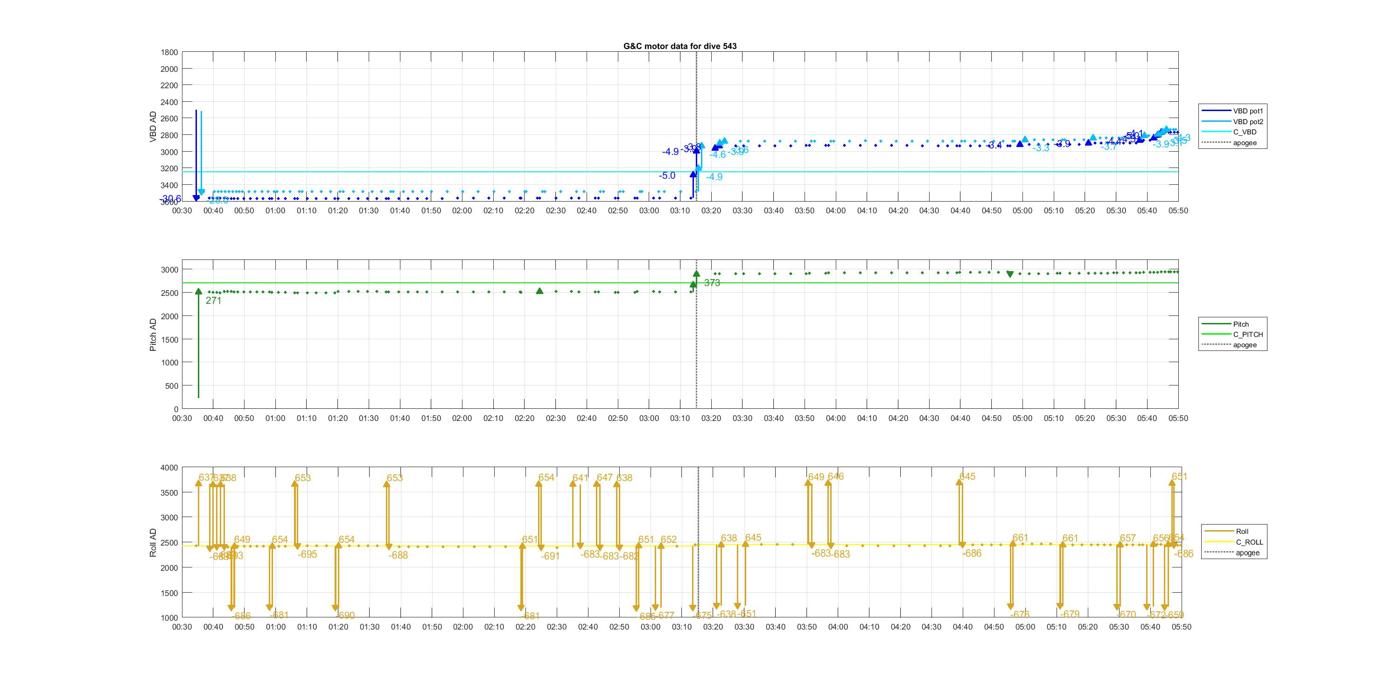Screen dimensions: 1400x693
Task: Click the '646' data label in the Roll plot
Action: pyautogui.click(x=836, y=477)
